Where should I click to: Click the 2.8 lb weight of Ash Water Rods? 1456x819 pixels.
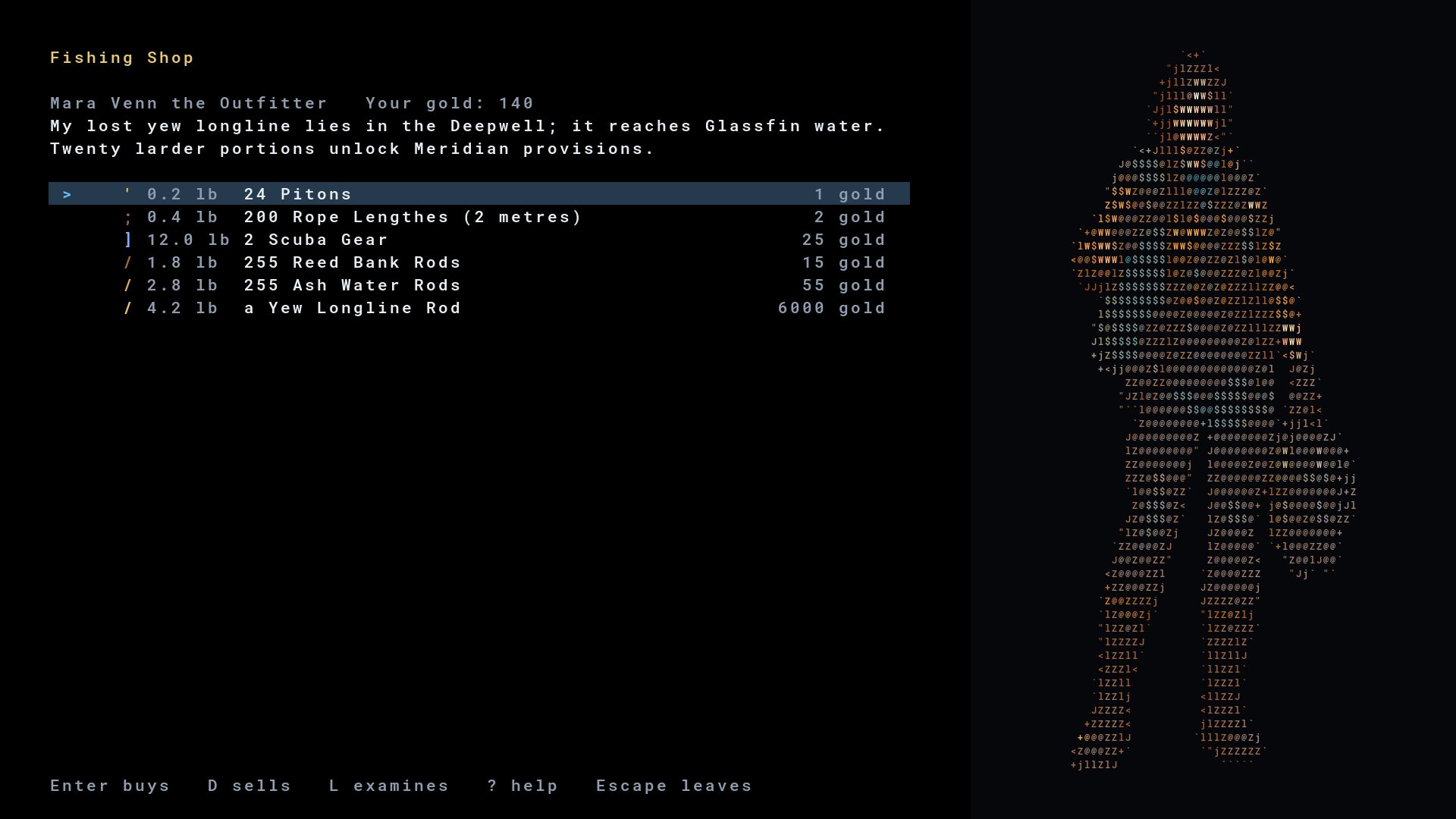coord(183,285)
